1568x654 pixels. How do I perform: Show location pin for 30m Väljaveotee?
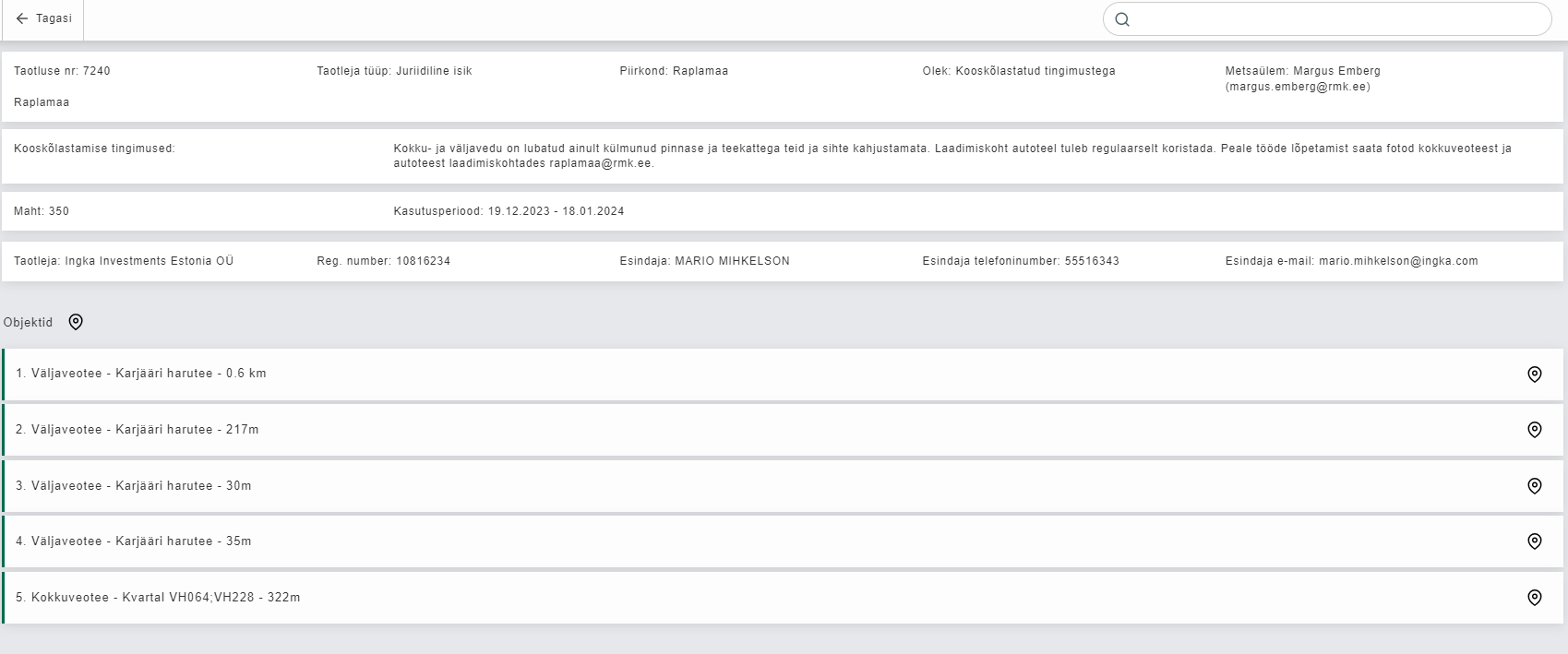[1534, 486]
